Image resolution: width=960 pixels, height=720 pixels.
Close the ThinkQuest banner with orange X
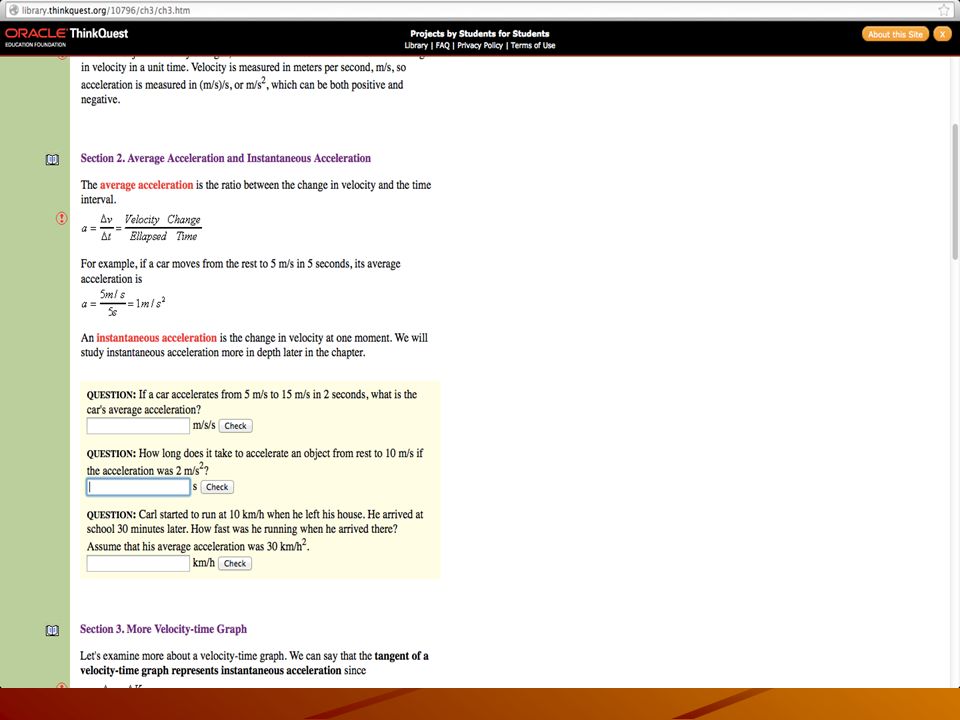click(943, 34)
